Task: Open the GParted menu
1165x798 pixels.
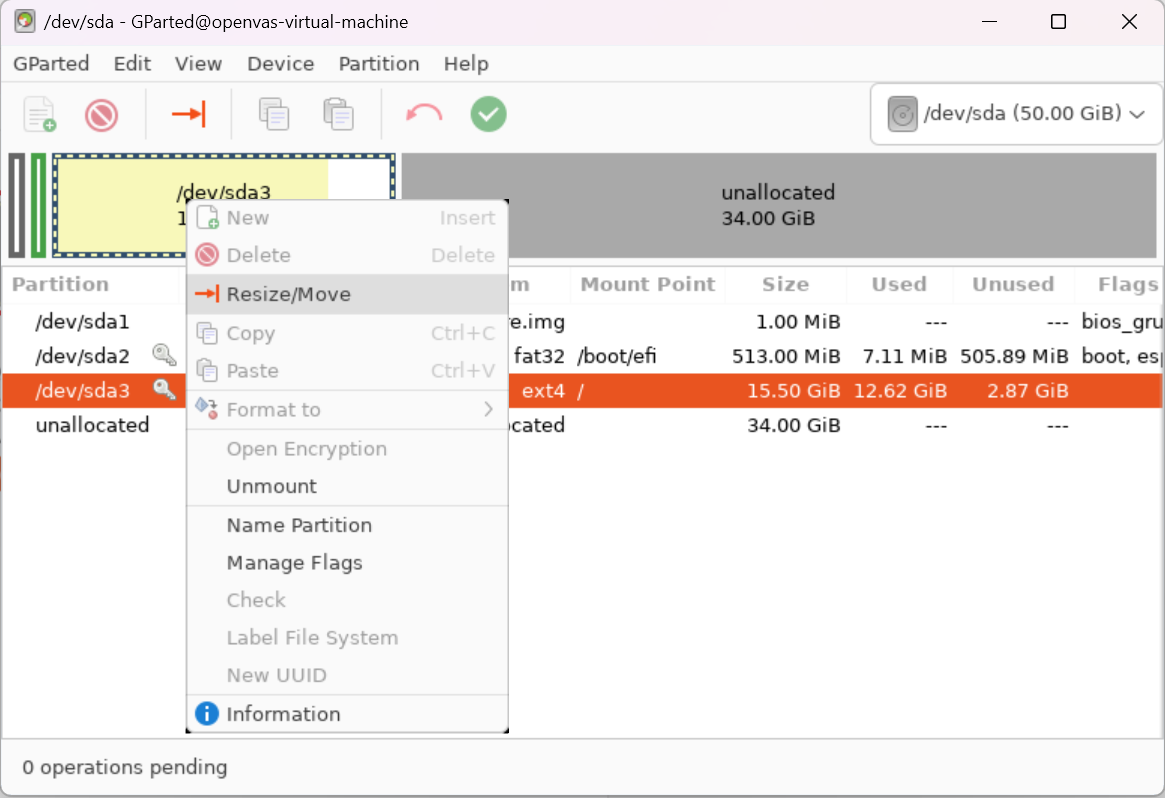Action: [51, 64]
